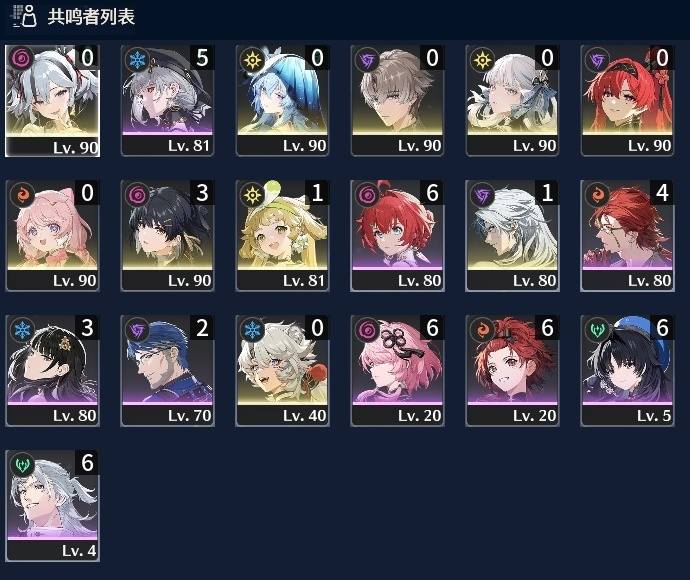Click the Lv. 20 label on pink-haired card
Viewport: 690px width, 580px height.
[419, 415]
